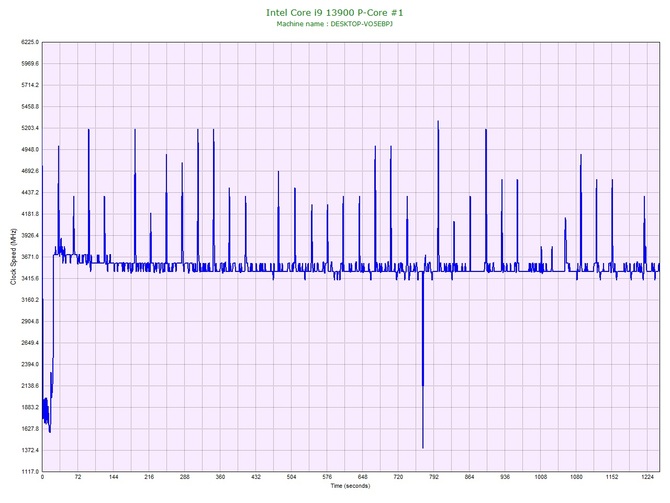Select the 2394.0 y-axis label

[x=30, y=365]
